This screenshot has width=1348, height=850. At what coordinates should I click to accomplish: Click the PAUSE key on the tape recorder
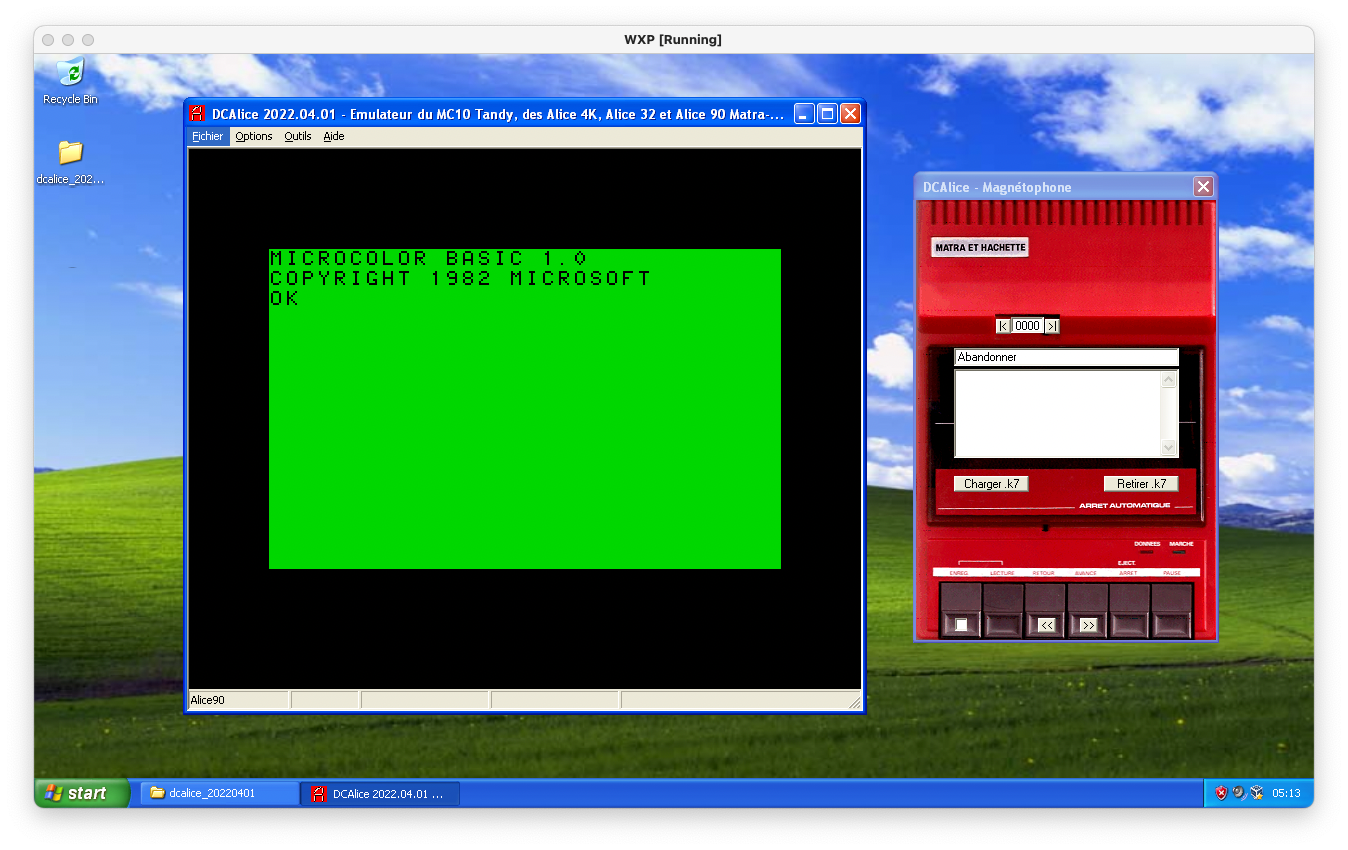tap(1171, 610)
